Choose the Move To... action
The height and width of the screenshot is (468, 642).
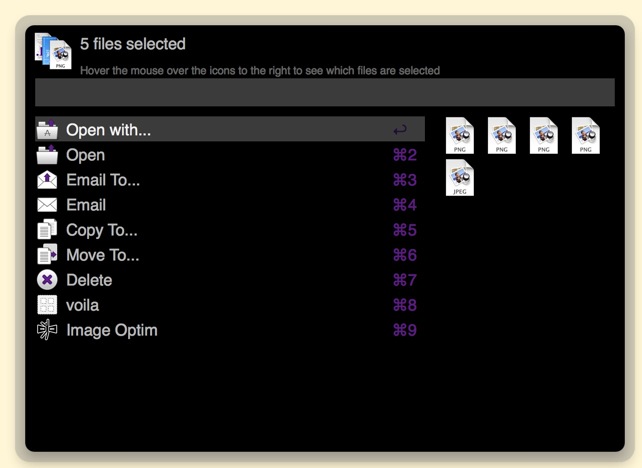click(x=230, y=255)
